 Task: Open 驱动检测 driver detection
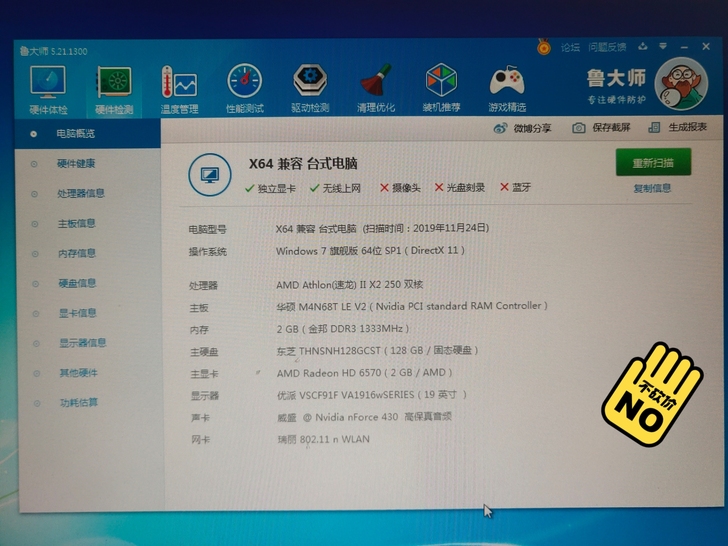pyautogui.click(x=310, y=88)
